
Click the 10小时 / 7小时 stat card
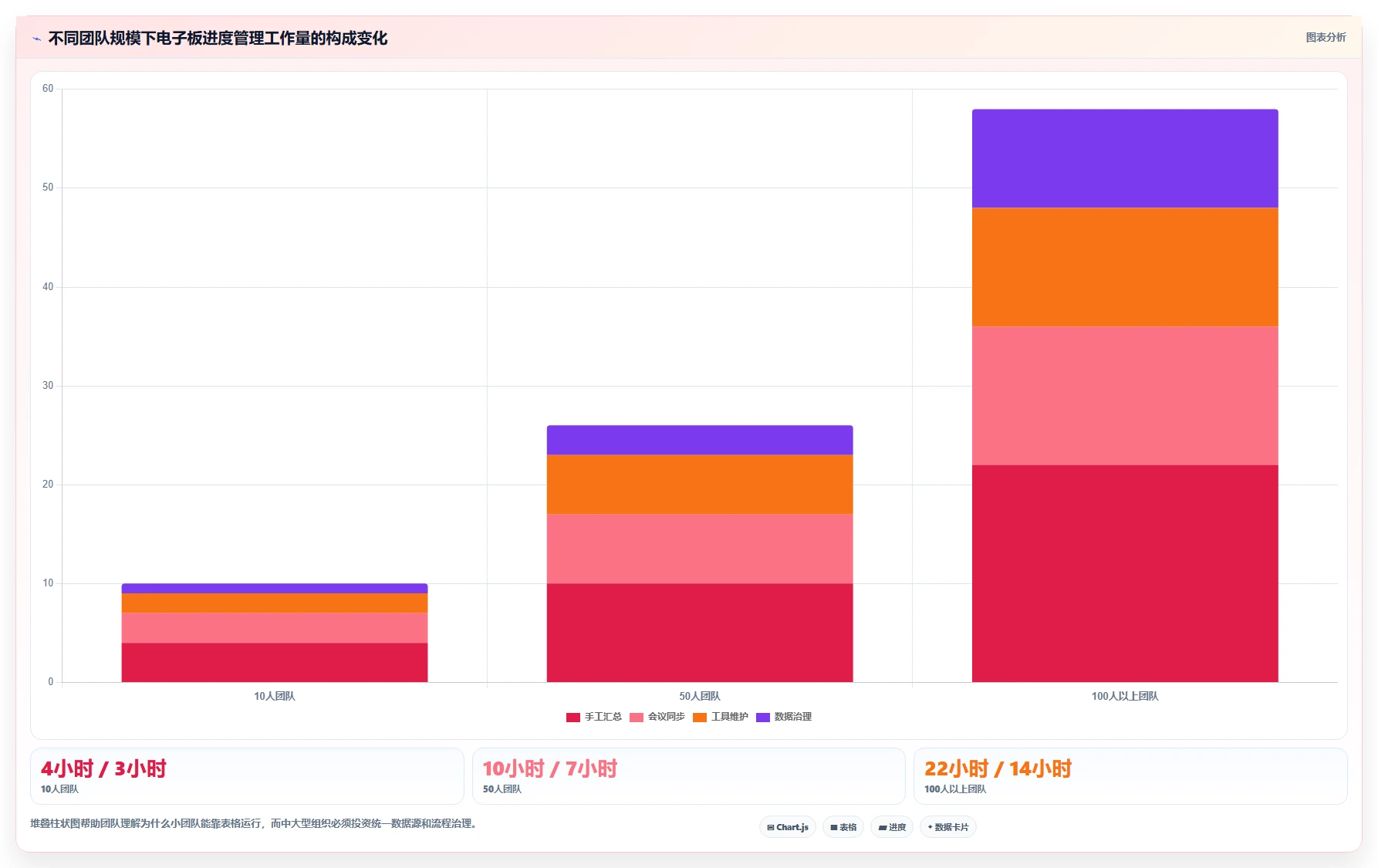click(688, 776)
